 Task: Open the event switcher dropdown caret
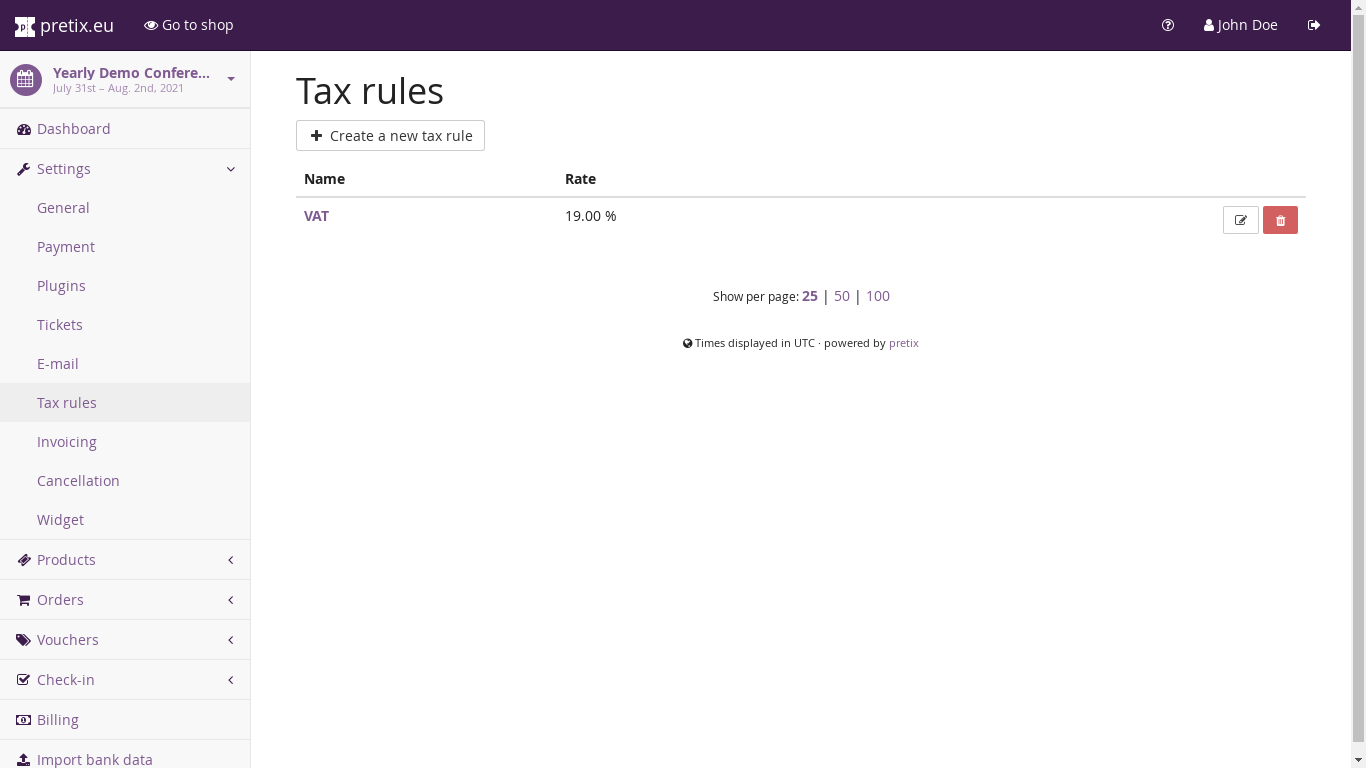[231, 79]
